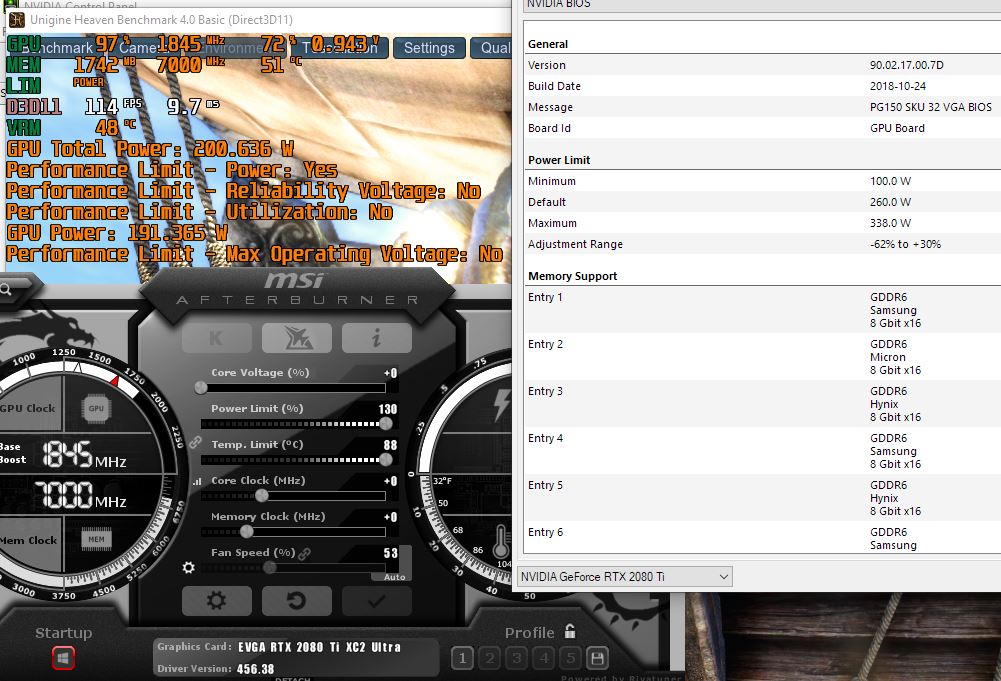Click the Unigine Heaven window icon
This screenshot has width=1001, height=681.
(17, 20)
